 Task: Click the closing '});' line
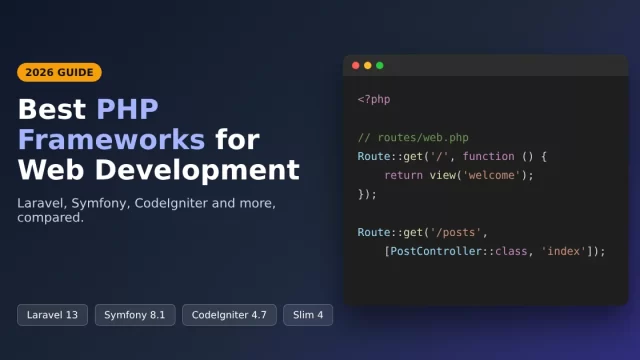(x=367, y=194)
